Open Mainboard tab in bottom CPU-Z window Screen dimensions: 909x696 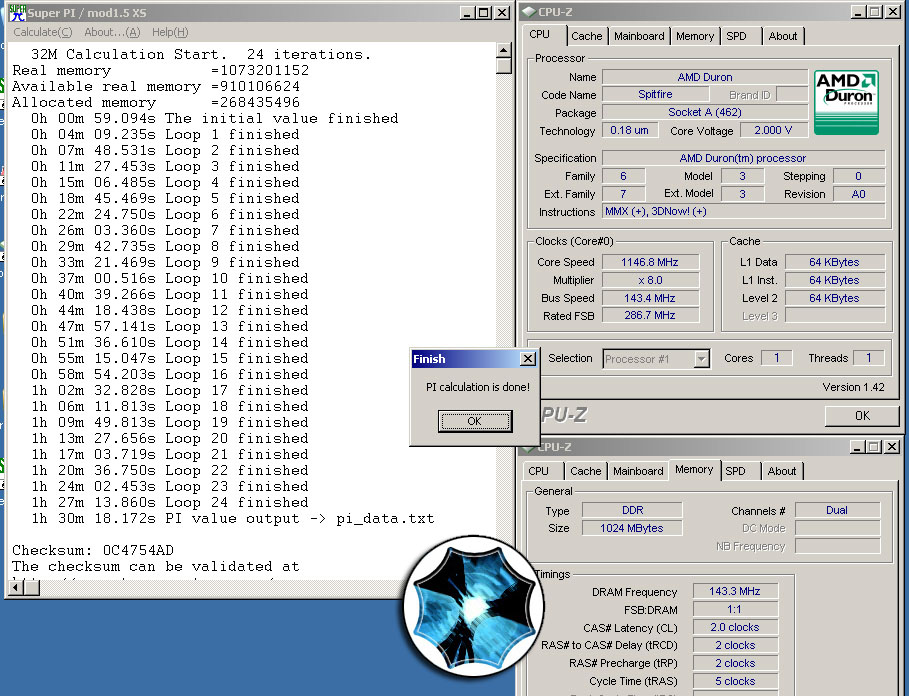[x=638, y=471]
